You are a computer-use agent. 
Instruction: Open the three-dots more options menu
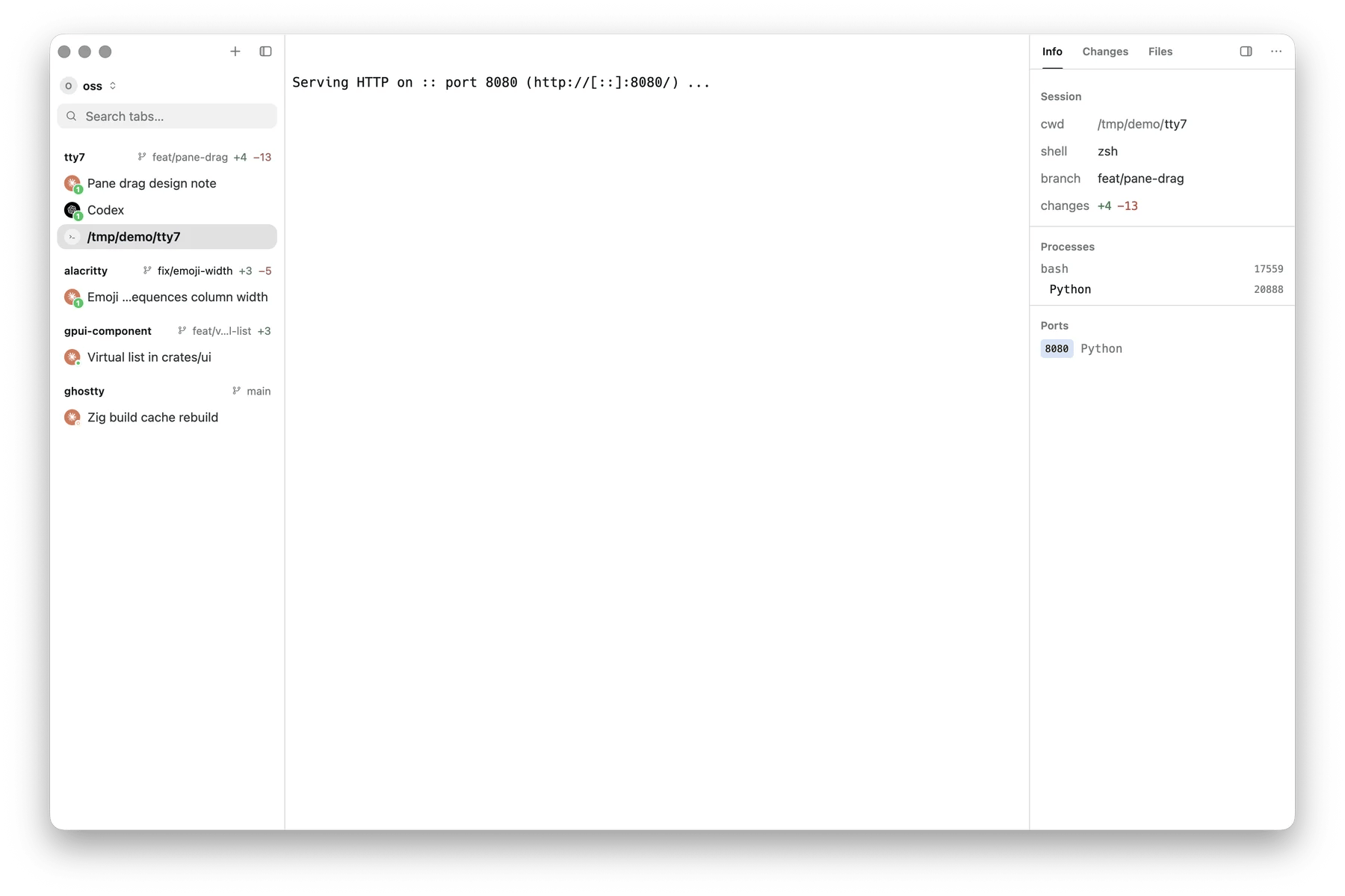1276,52
